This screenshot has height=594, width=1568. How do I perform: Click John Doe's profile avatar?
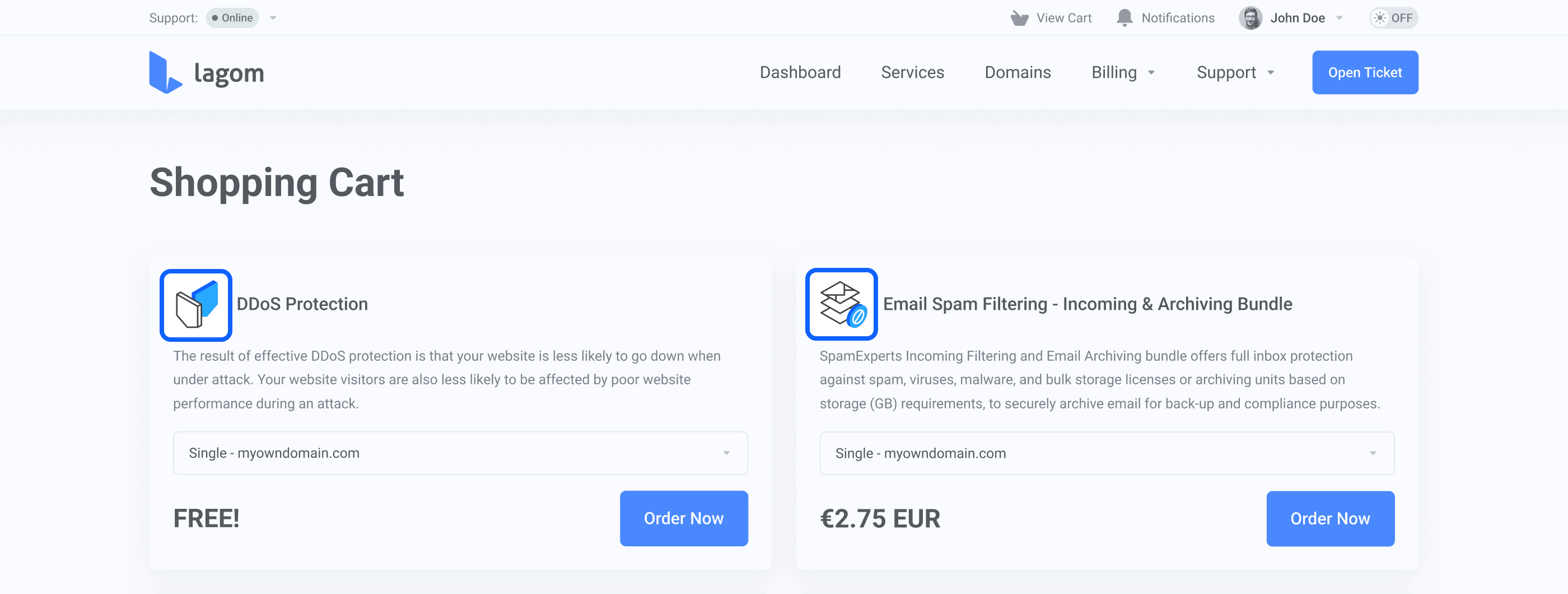pyautogui.click(x=1250, y=18)
